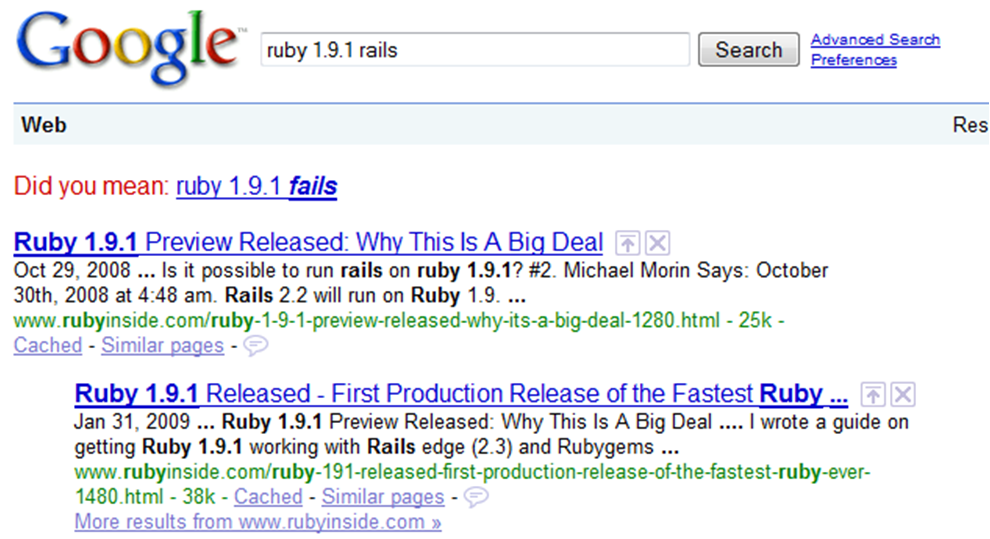
Task: Select the Web tab label
Action: [x=44, y=125]
